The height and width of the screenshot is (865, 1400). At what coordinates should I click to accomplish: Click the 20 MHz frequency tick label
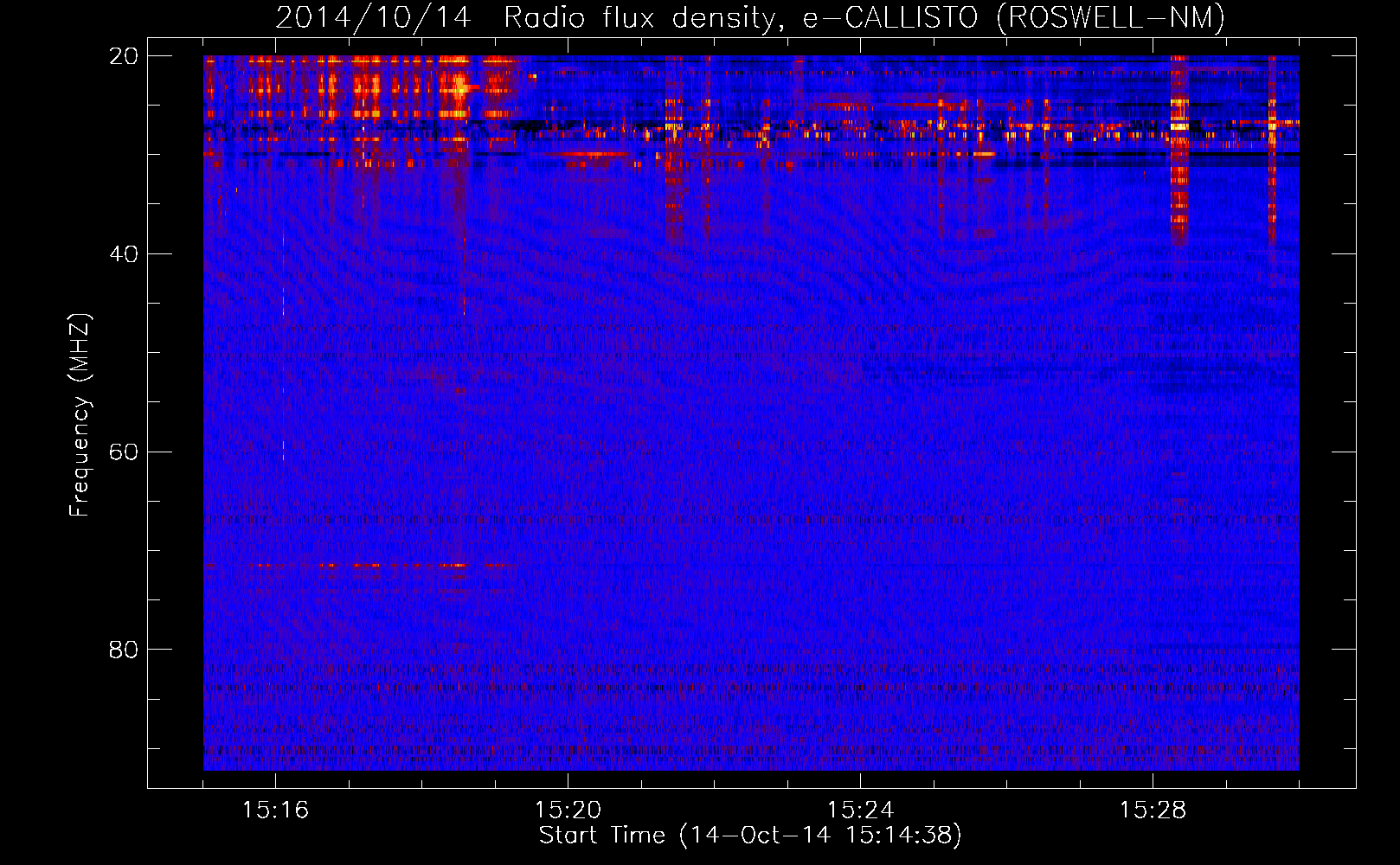coord(124,56)
